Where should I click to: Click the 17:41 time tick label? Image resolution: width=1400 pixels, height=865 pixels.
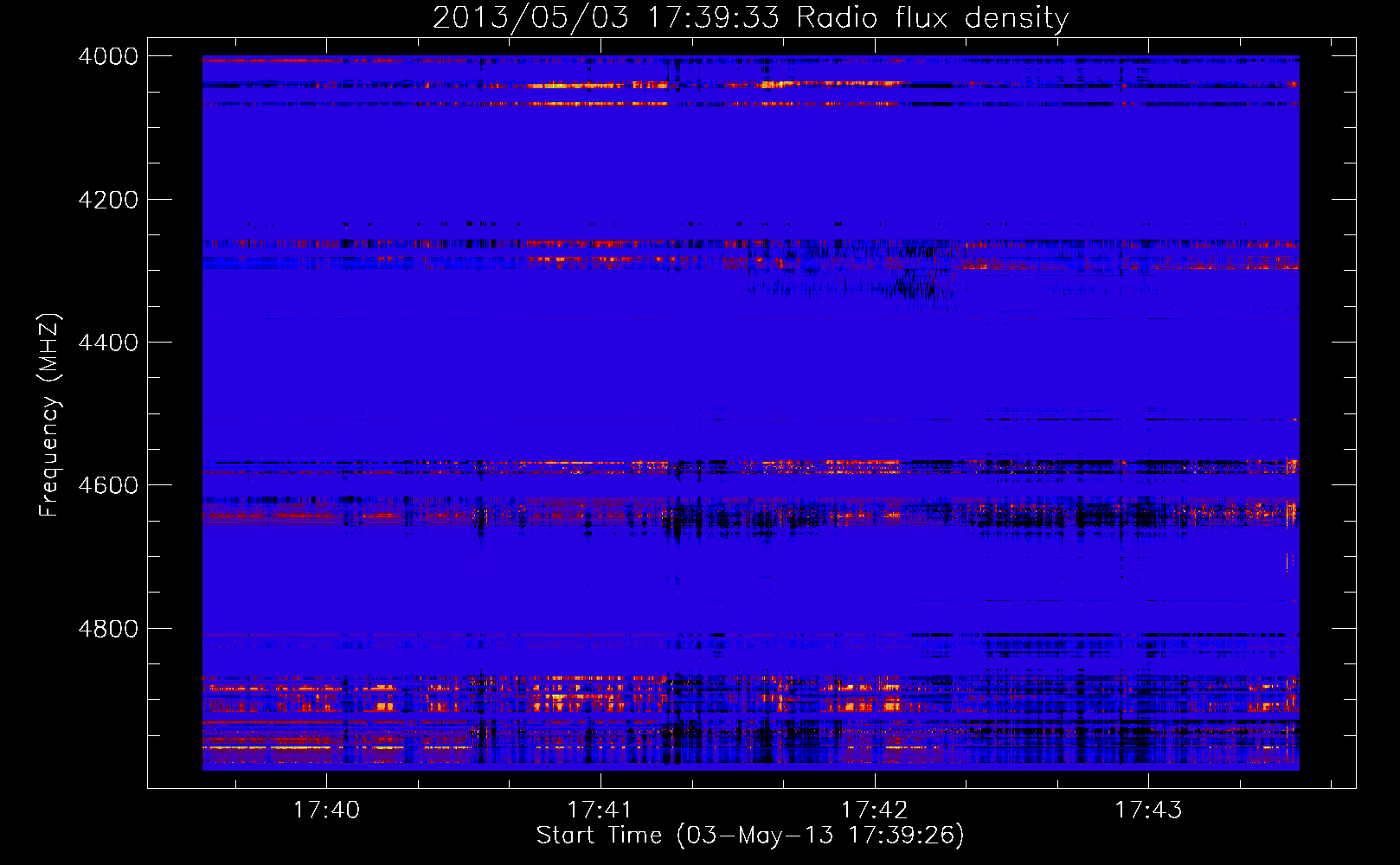(x=600, y=810)
